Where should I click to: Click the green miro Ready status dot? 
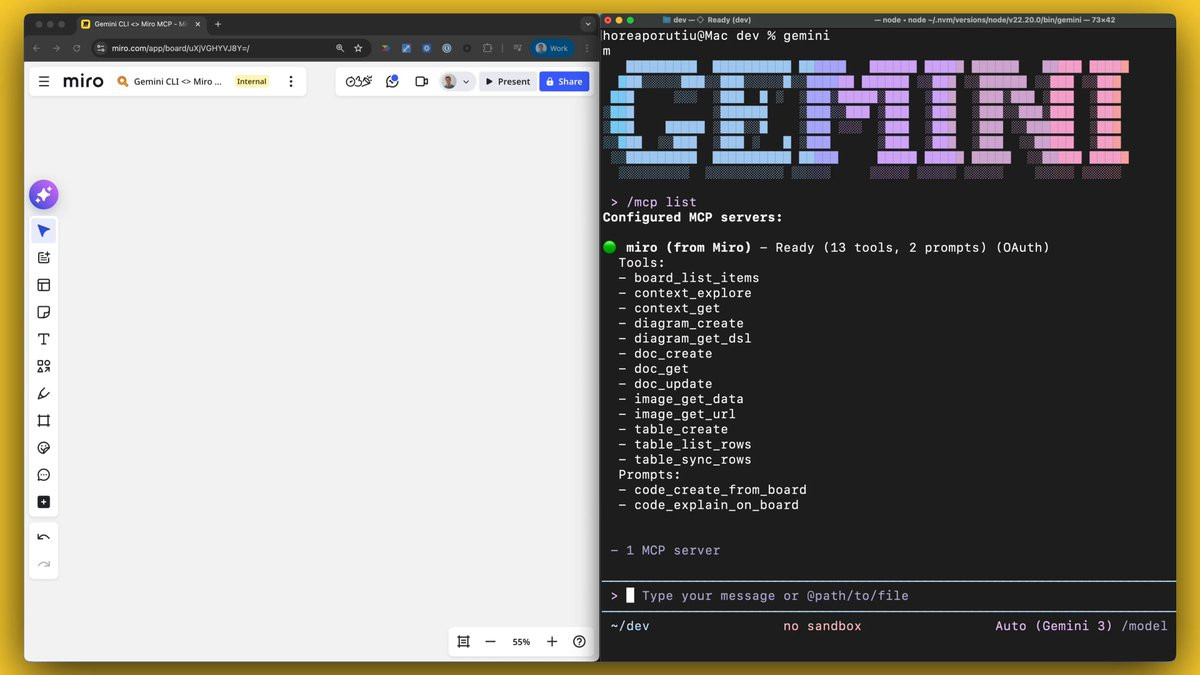tap(610, 247)
